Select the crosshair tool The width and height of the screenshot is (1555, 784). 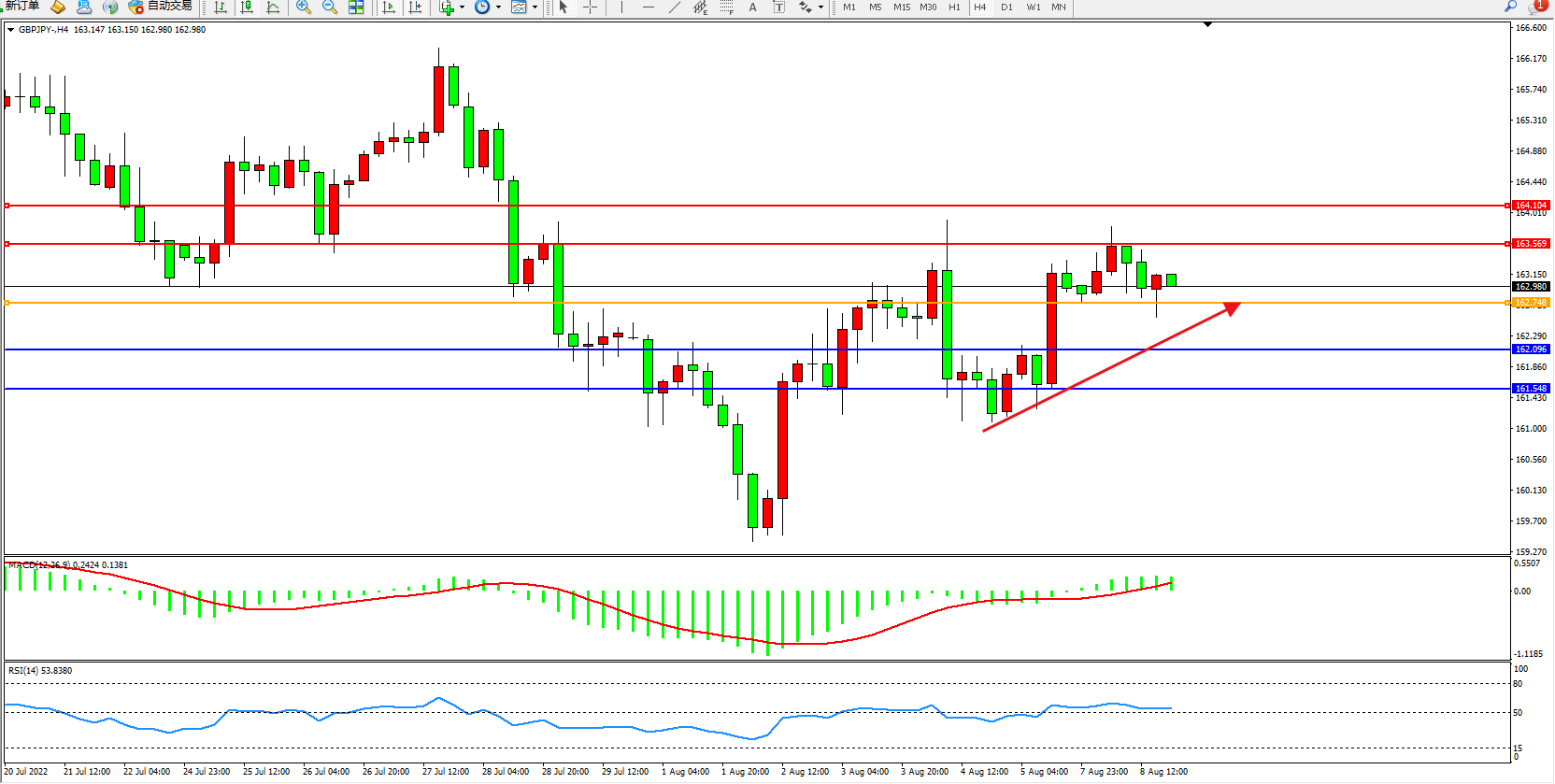pos(590,7)
